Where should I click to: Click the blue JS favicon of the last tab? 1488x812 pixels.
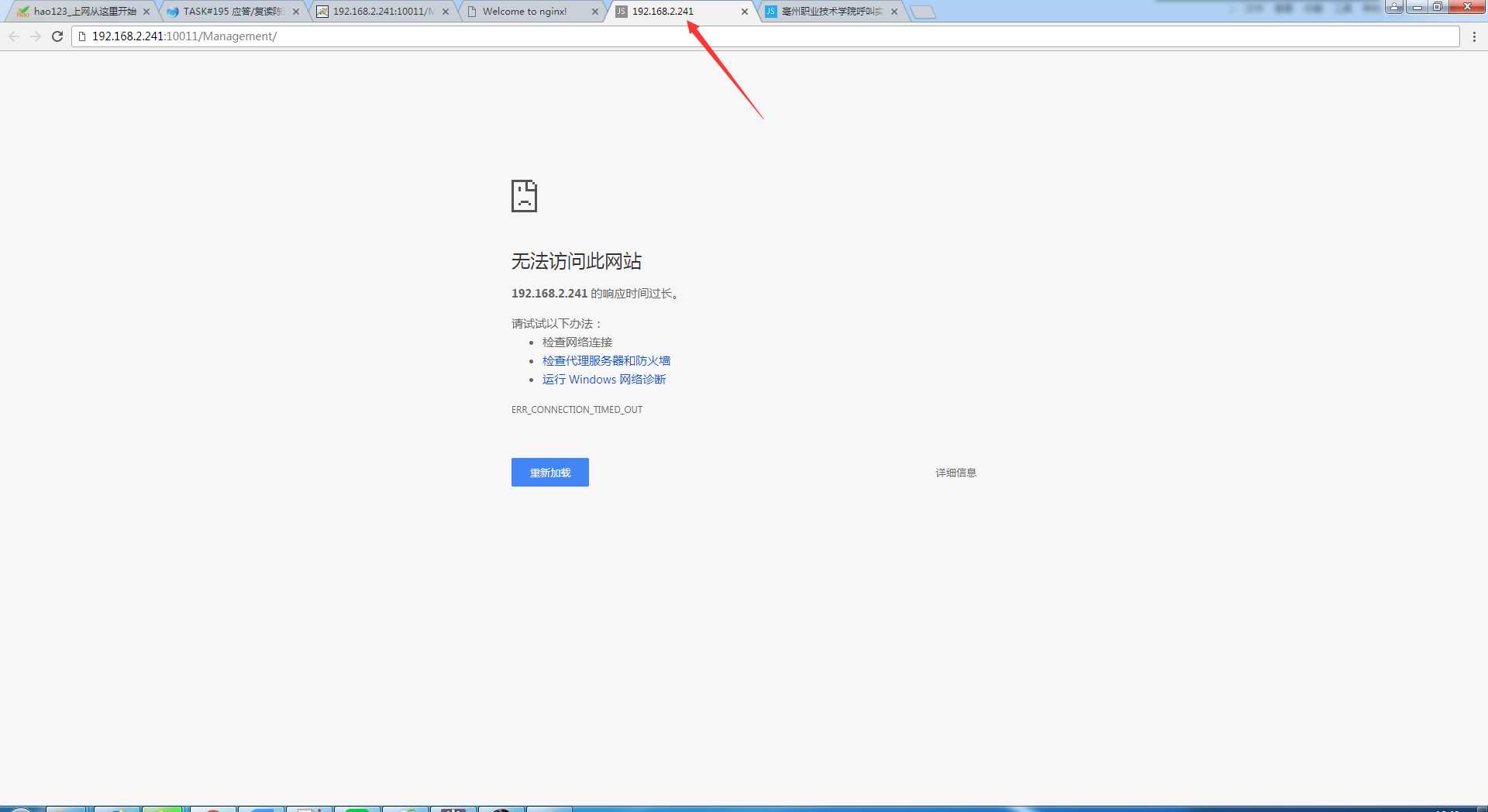771,12
